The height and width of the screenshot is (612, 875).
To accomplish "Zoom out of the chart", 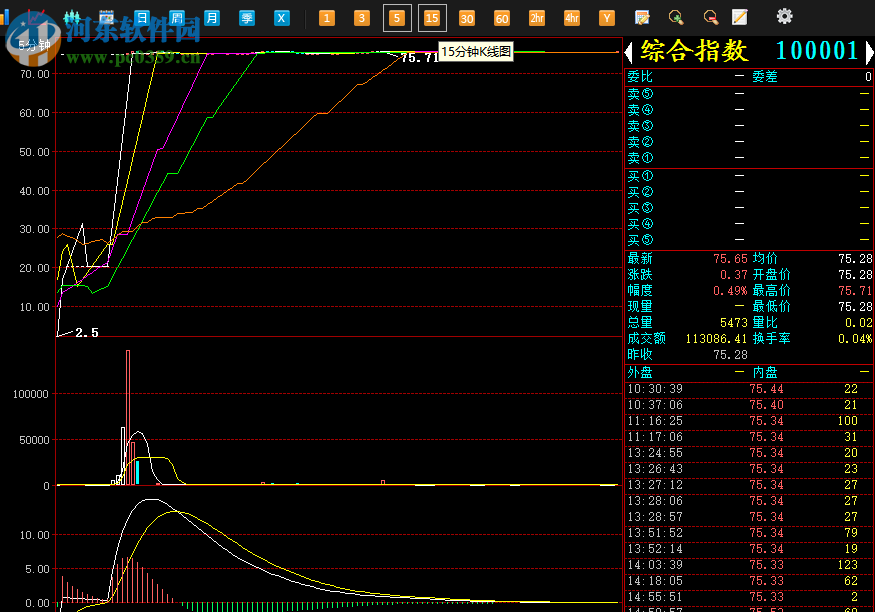I will [710, 17].
